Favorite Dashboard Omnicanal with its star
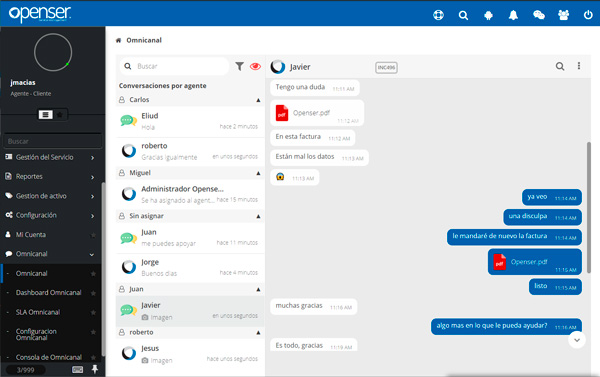Image resolution: width=600 pixels, height=377 pixels. coord(93,293)
